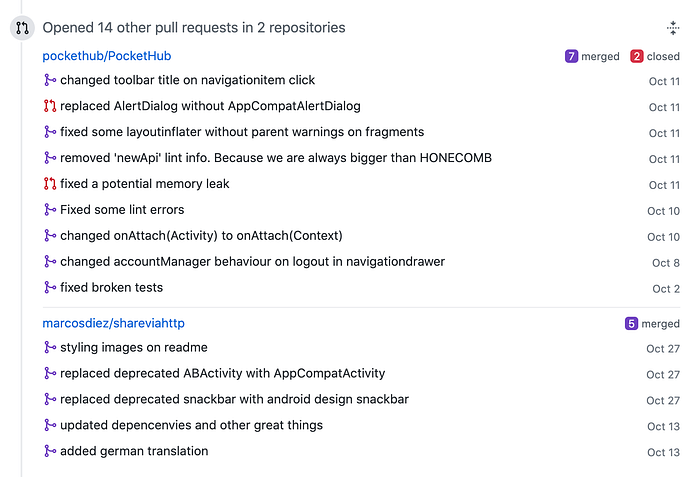Open 'removed newApi lint info' pull request
The width and height of the screenshot is (700, 477).
tap(276, 158)
